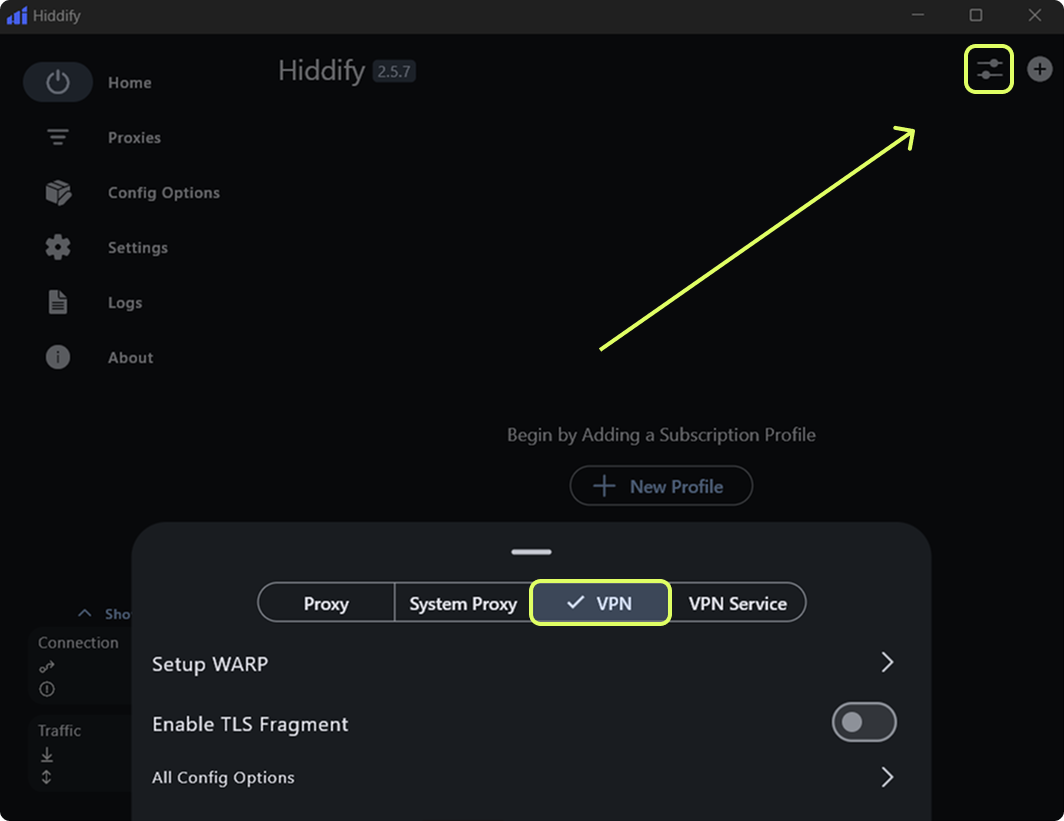Select the checked VPN mode segment

pos(600,603)
